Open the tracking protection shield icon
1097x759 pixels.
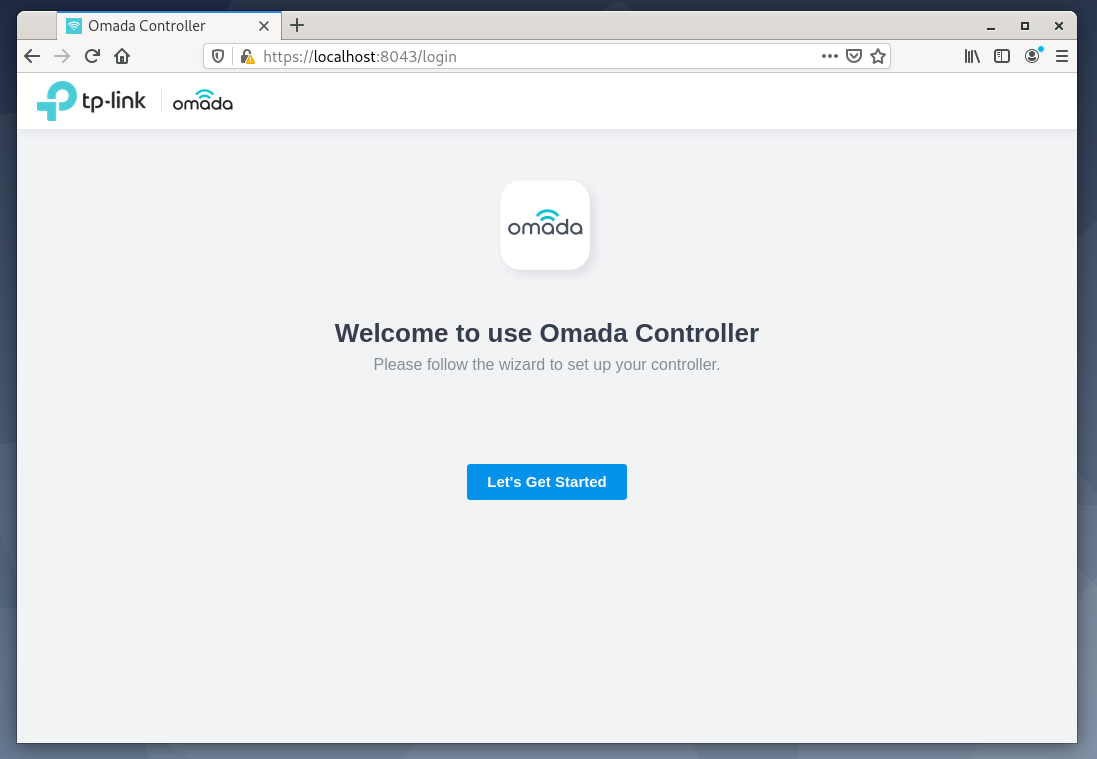tap(218, 57)
